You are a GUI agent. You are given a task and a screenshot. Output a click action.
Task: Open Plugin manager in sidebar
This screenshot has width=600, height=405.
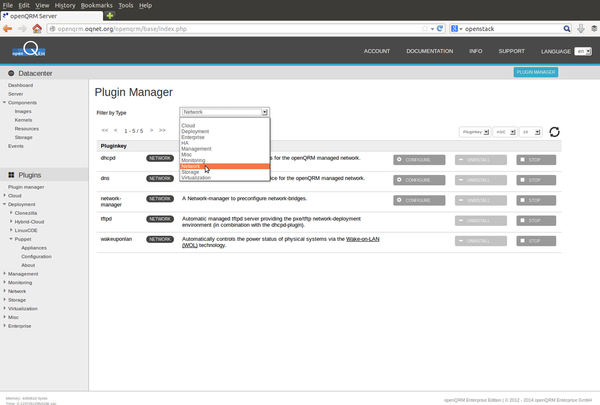pos(26,187)
